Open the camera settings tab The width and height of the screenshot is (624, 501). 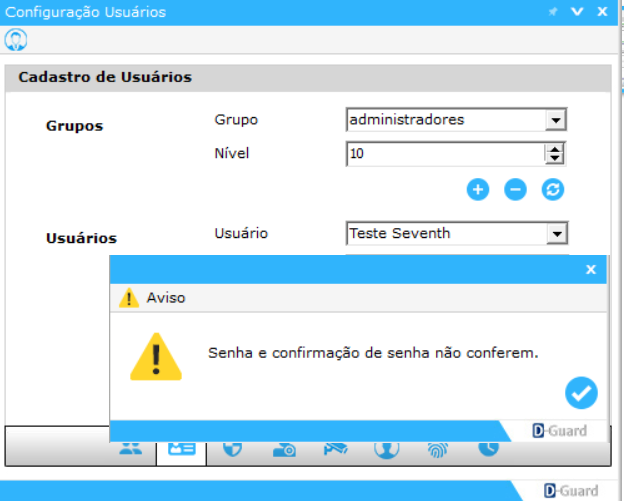(x=284, y=449)
